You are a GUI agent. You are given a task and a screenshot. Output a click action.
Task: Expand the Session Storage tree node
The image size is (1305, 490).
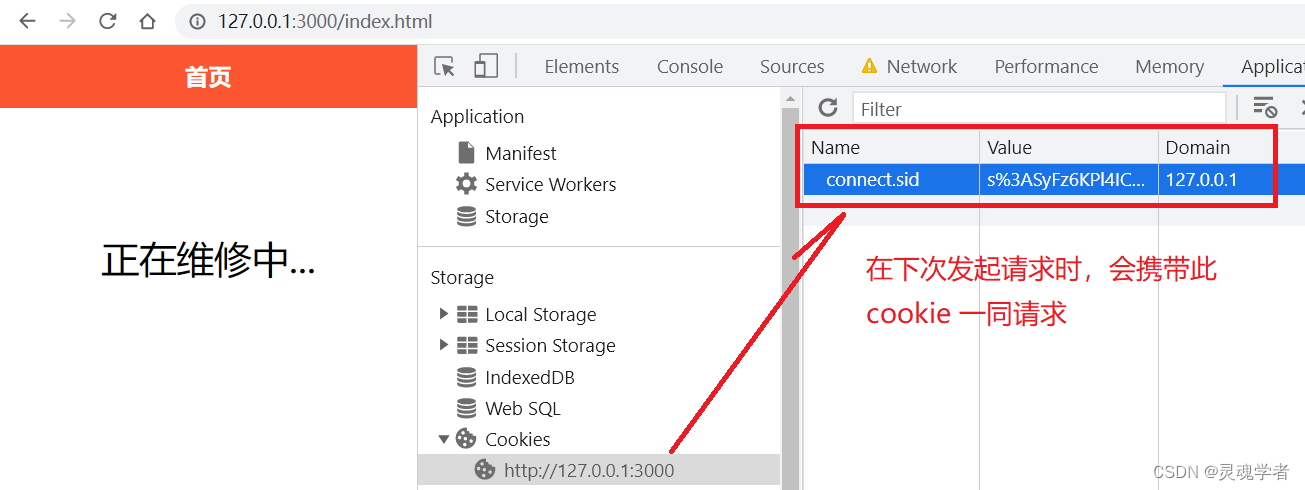click(444, 345)
